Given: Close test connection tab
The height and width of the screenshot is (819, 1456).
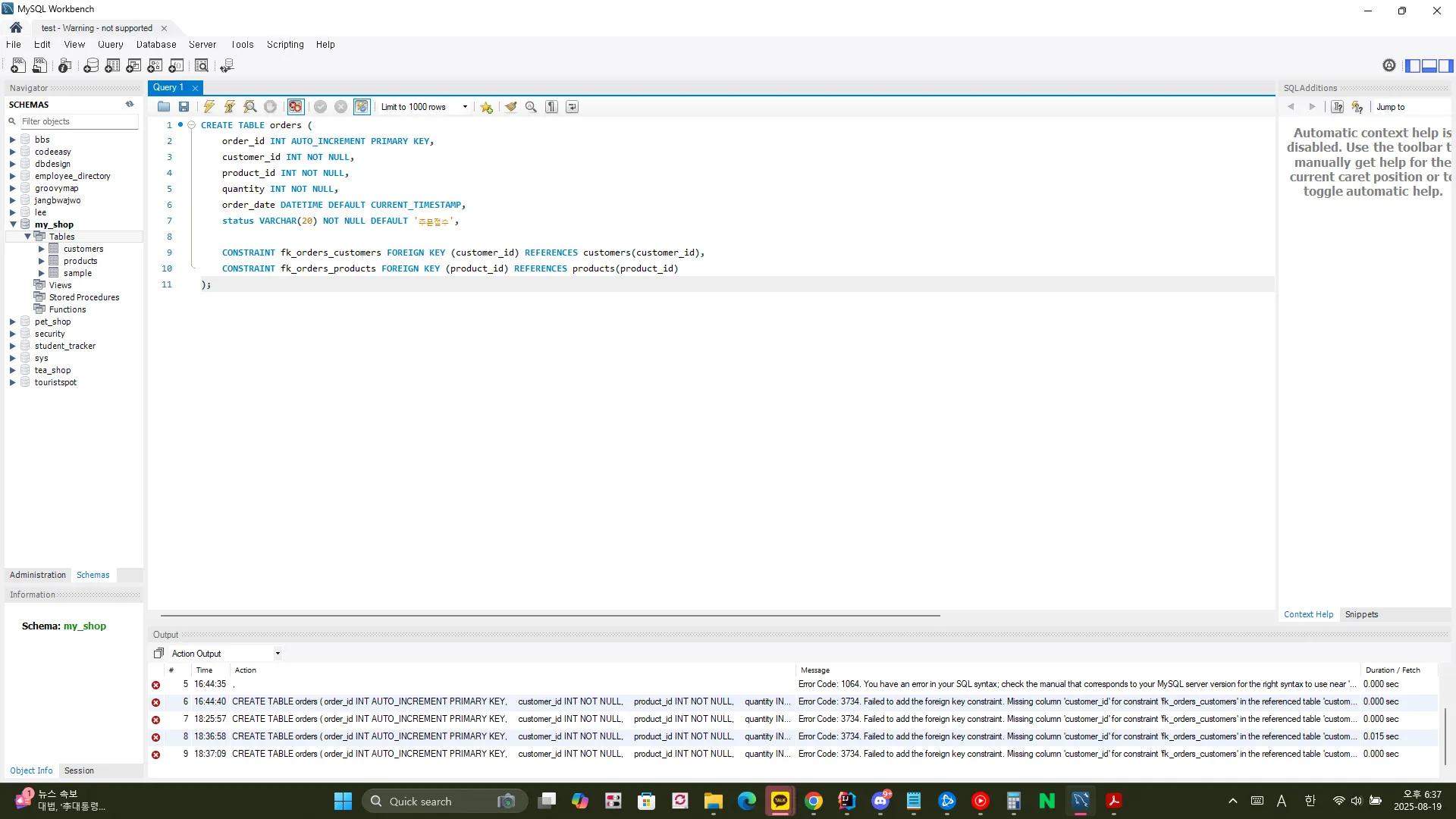Looking at the screenshot, I should tap(164, 28).
